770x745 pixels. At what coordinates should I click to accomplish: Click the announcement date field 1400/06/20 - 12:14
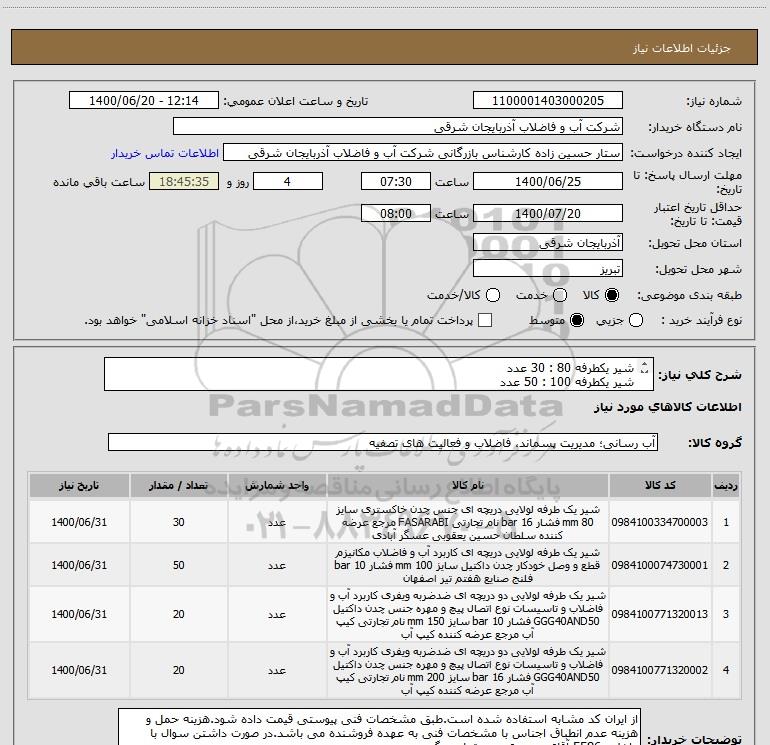pos(143,101)
